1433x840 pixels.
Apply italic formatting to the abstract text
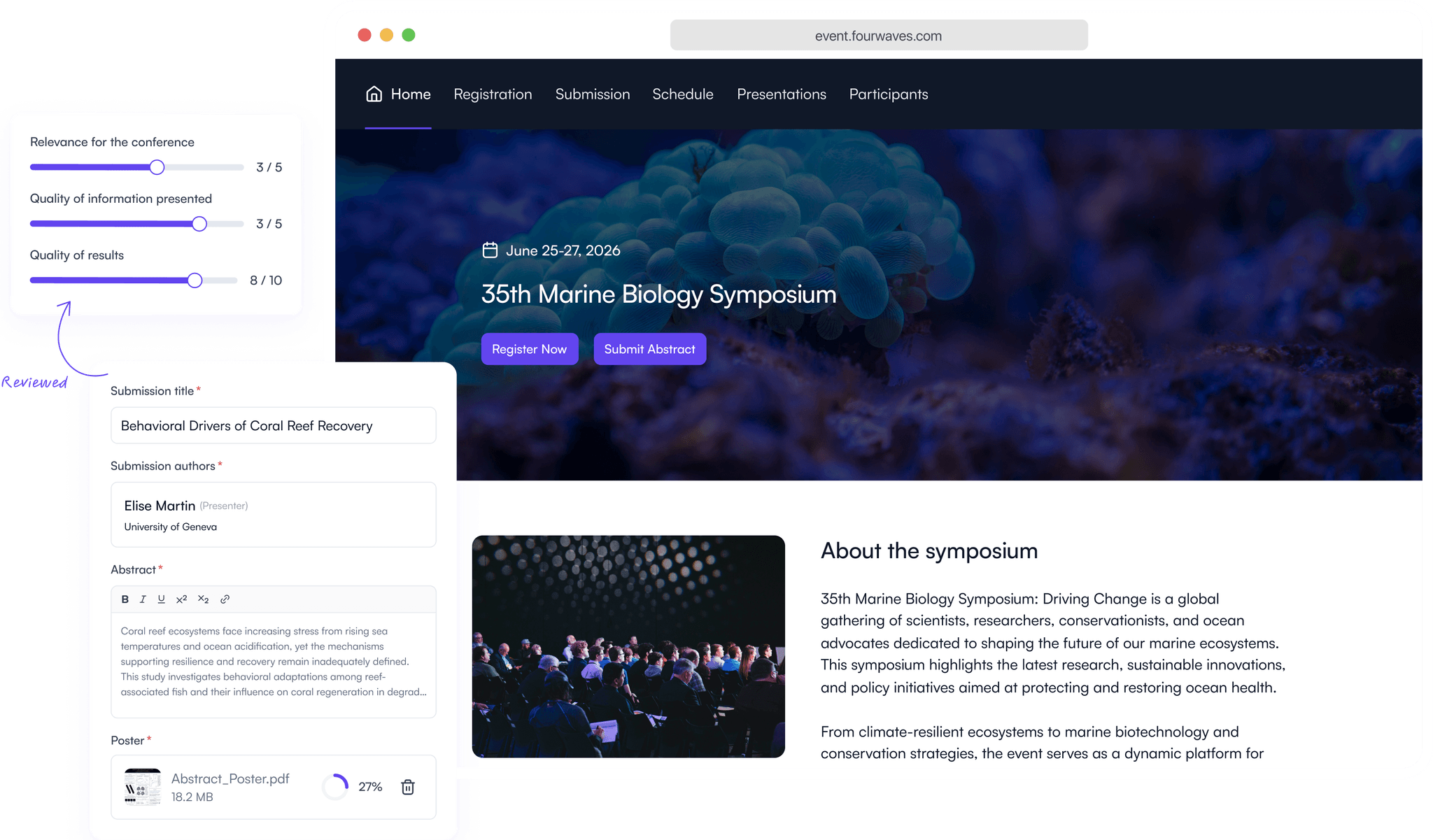pyautogui.click(x=143, y=599)
